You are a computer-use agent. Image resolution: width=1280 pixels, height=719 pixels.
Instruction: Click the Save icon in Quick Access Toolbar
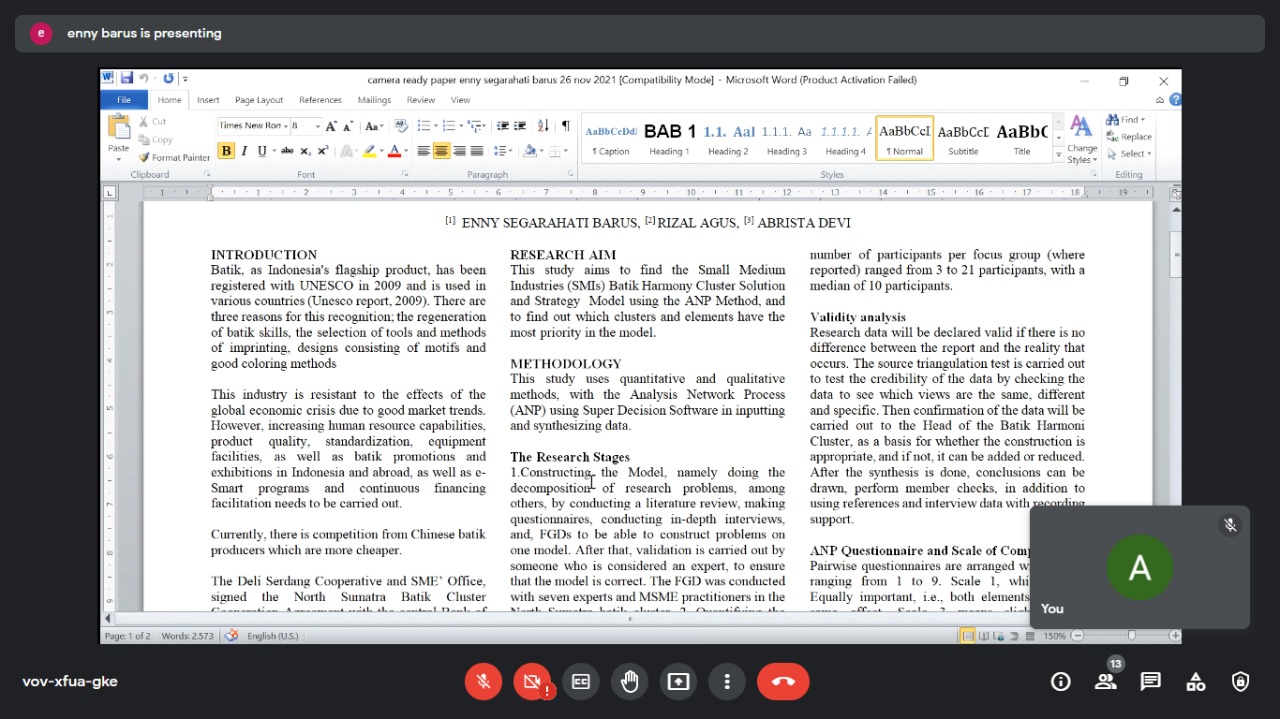[127, 79]
